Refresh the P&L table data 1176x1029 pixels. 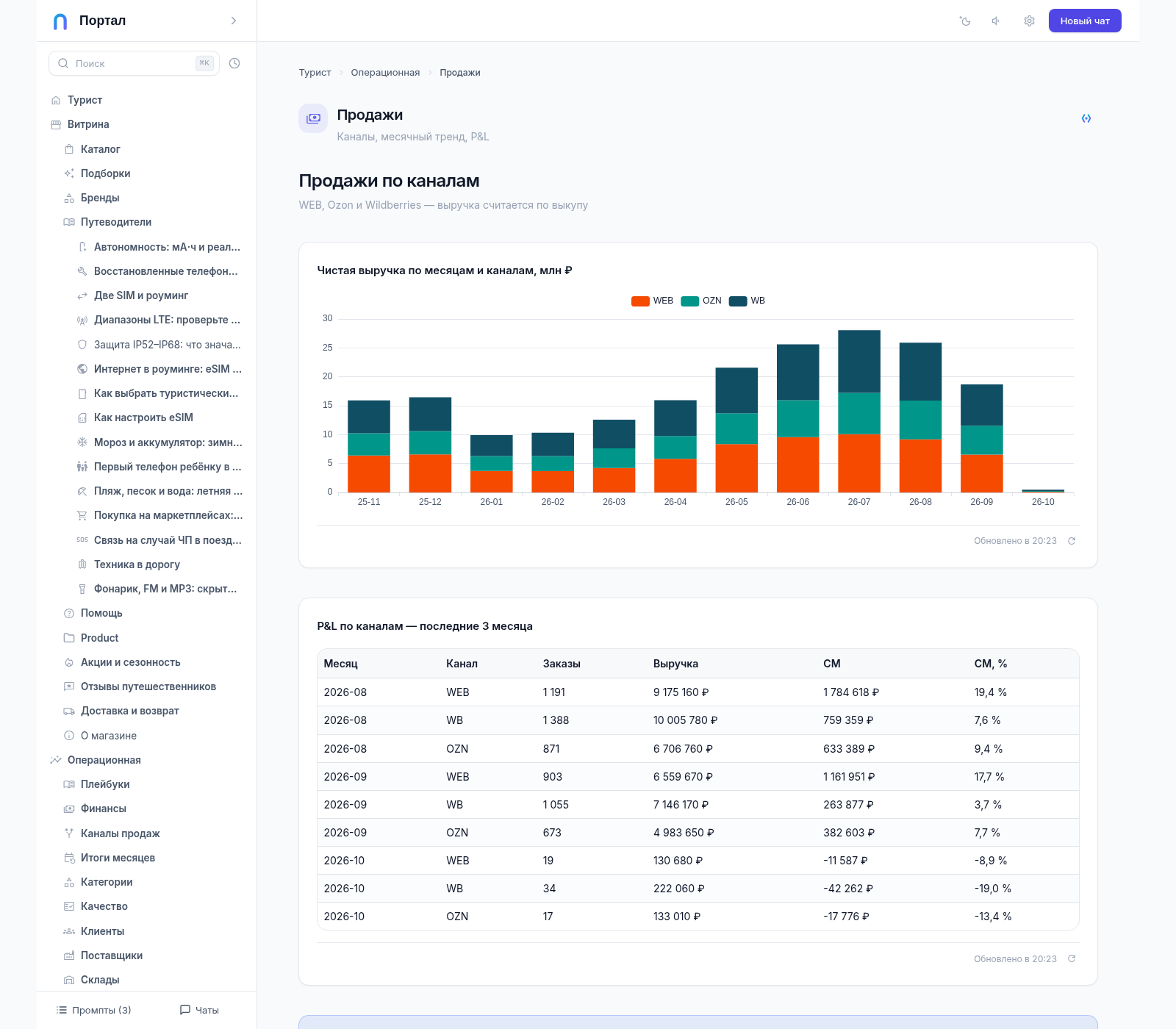[x=1072, y=959]
